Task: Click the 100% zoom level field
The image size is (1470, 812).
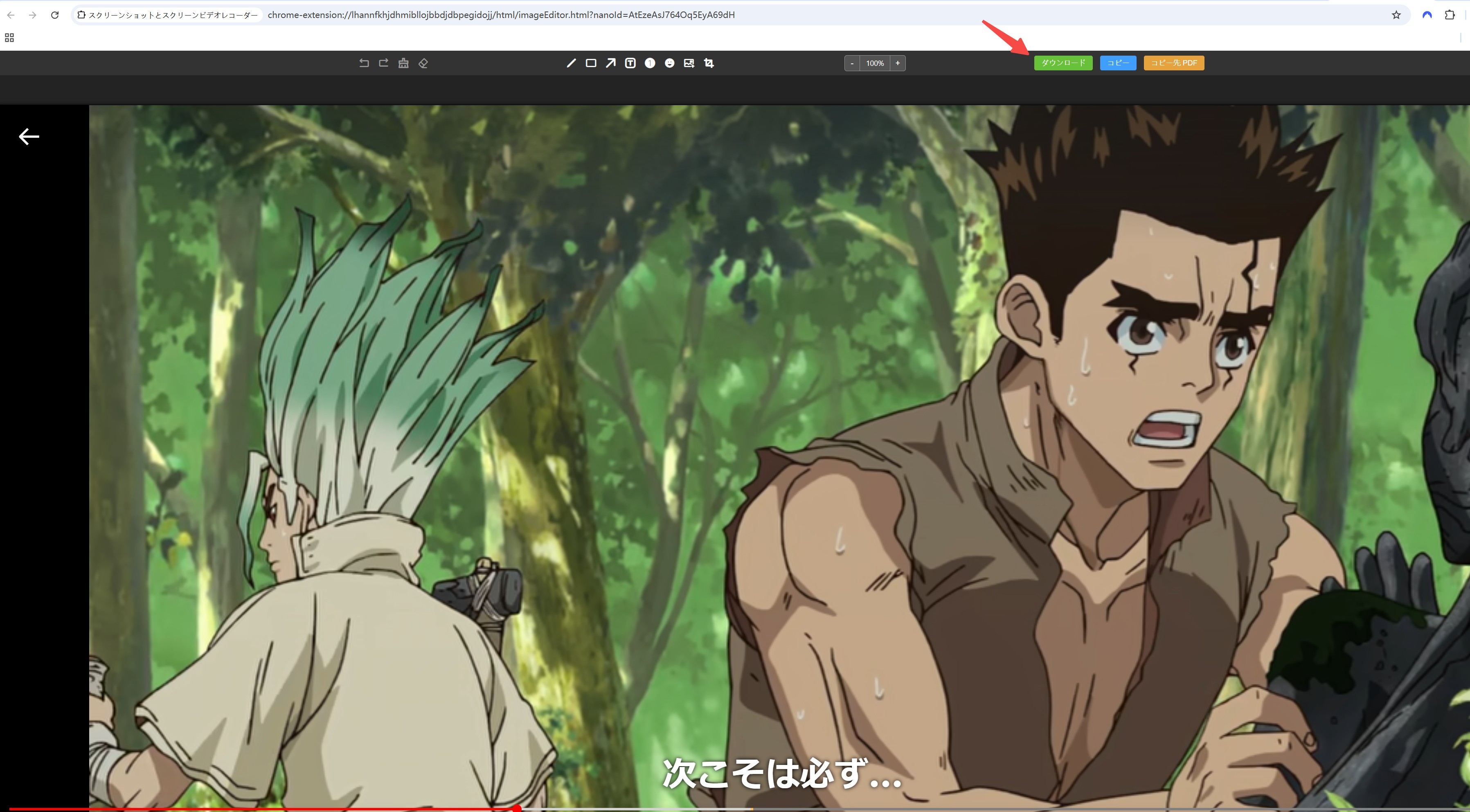Action: coord(875,63)
